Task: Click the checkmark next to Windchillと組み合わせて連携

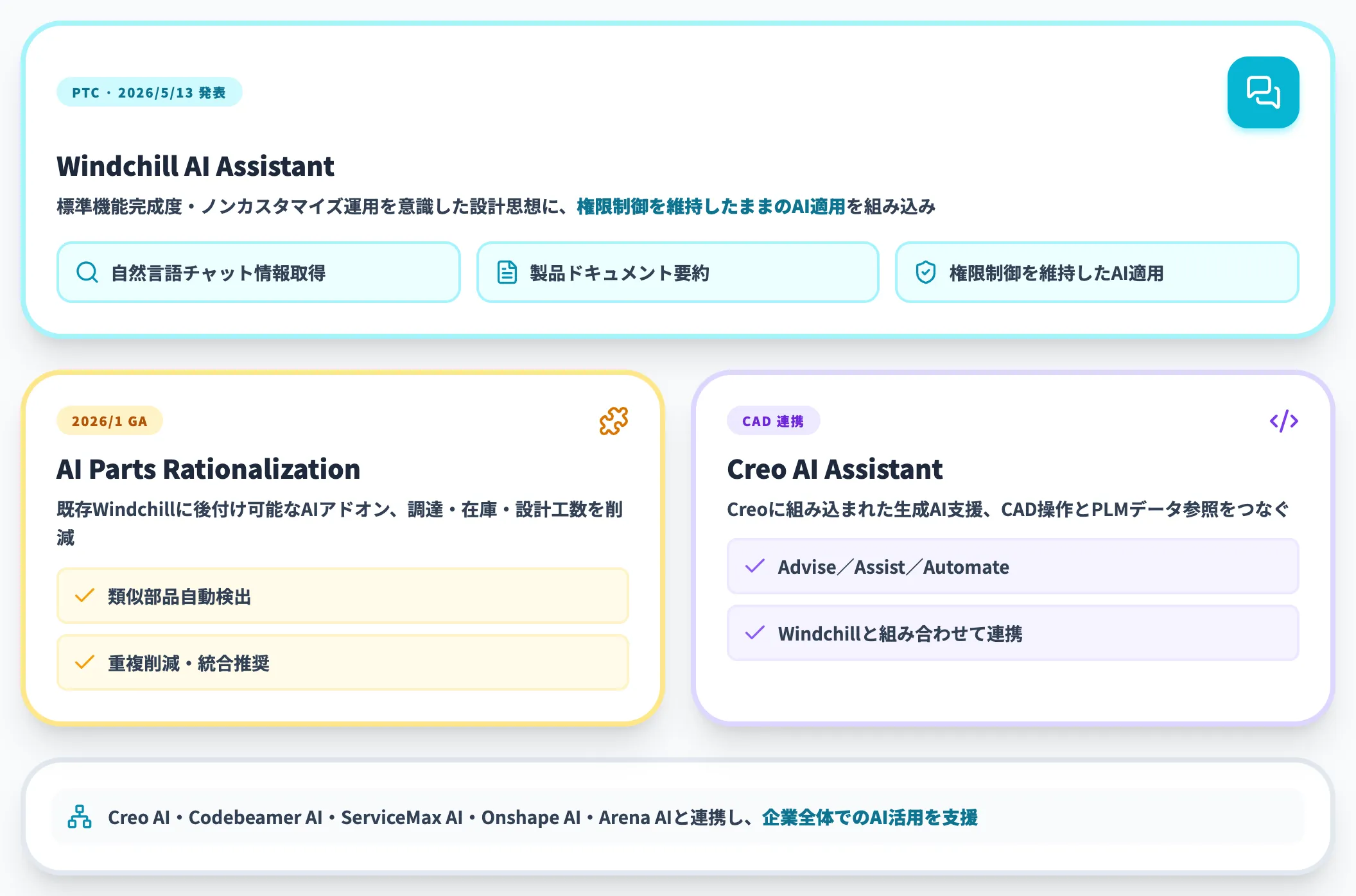Action: (755, 633)
